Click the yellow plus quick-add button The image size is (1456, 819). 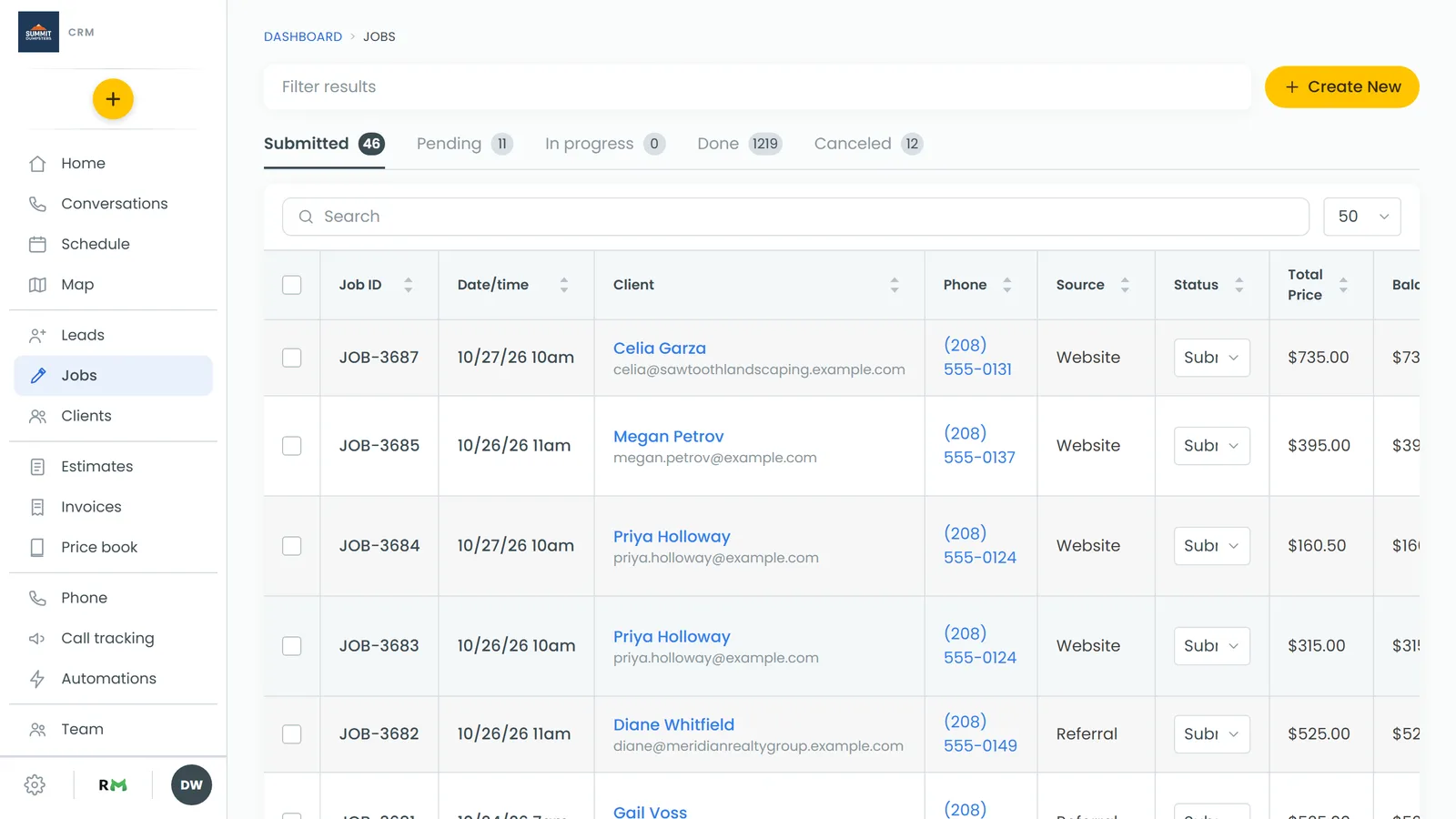pos(113,99)
